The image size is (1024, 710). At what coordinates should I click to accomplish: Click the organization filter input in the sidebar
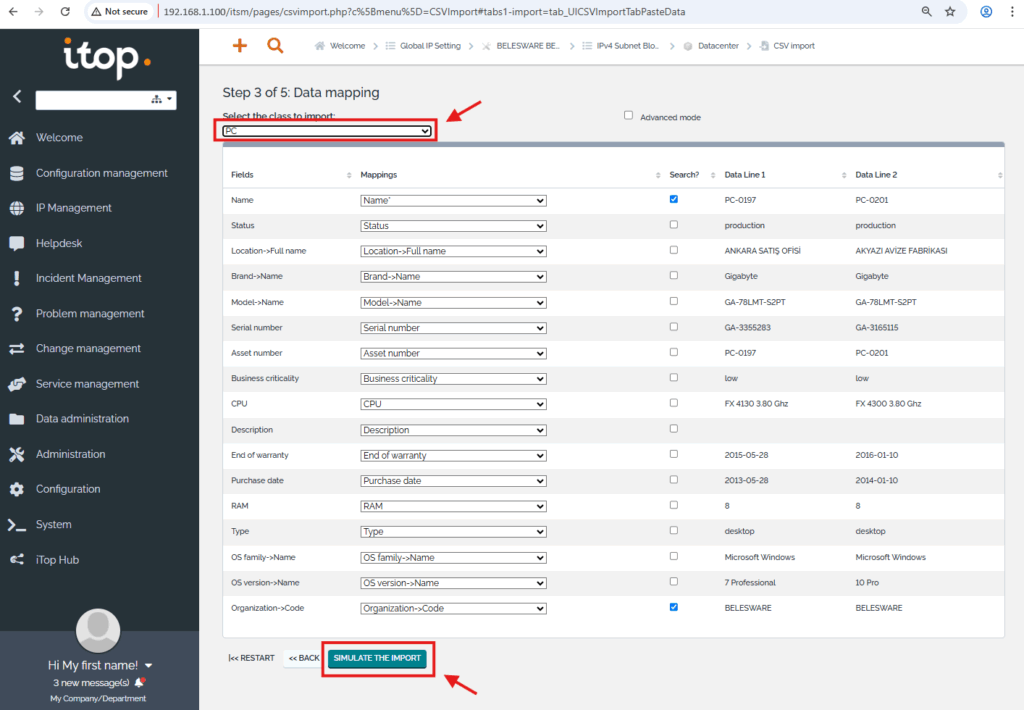[92, 99]
